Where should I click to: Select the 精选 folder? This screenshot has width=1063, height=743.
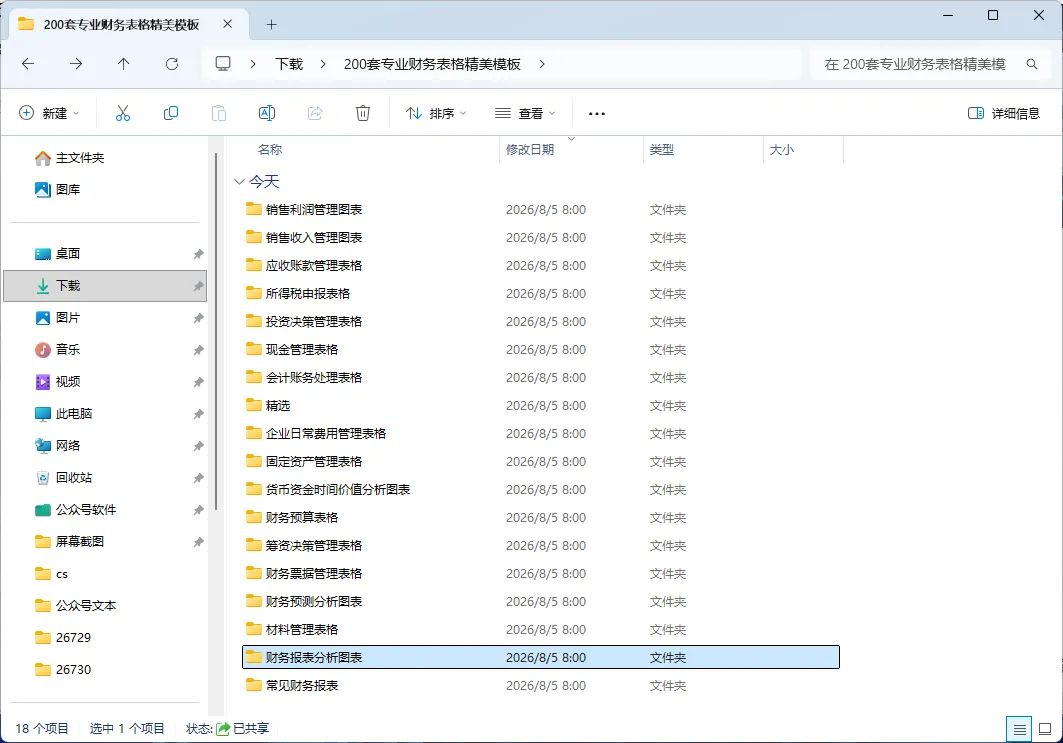(541, 405)
